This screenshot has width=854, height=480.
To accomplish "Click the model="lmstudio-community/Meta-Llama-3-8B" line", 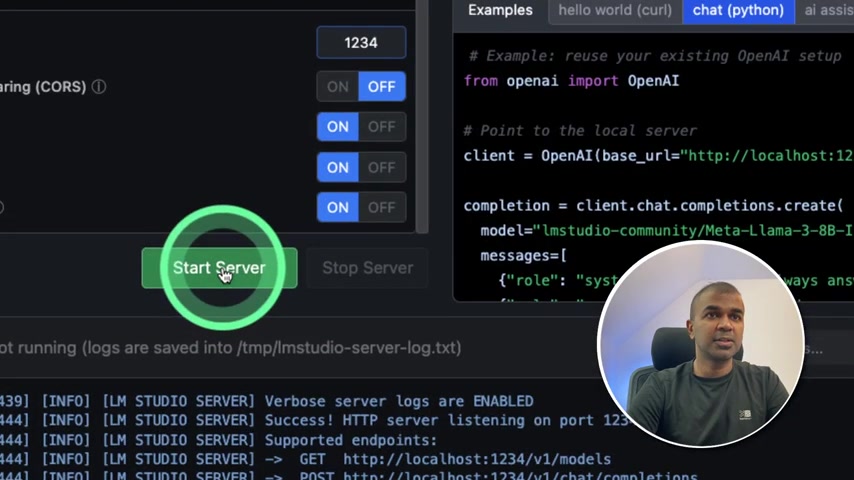I will 667,231.
